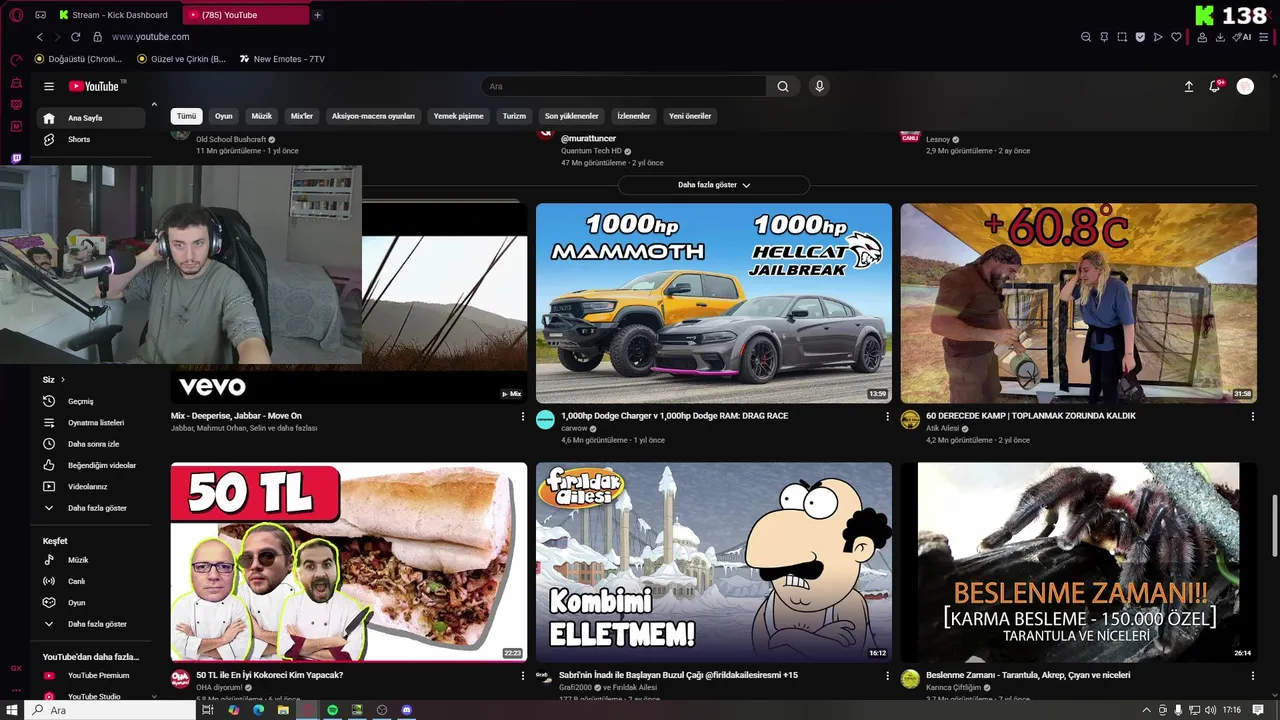Open the Opera AI assistant icon
Image resolution: width=1280 pixels, height=720 pixels.
[1242, 37]
